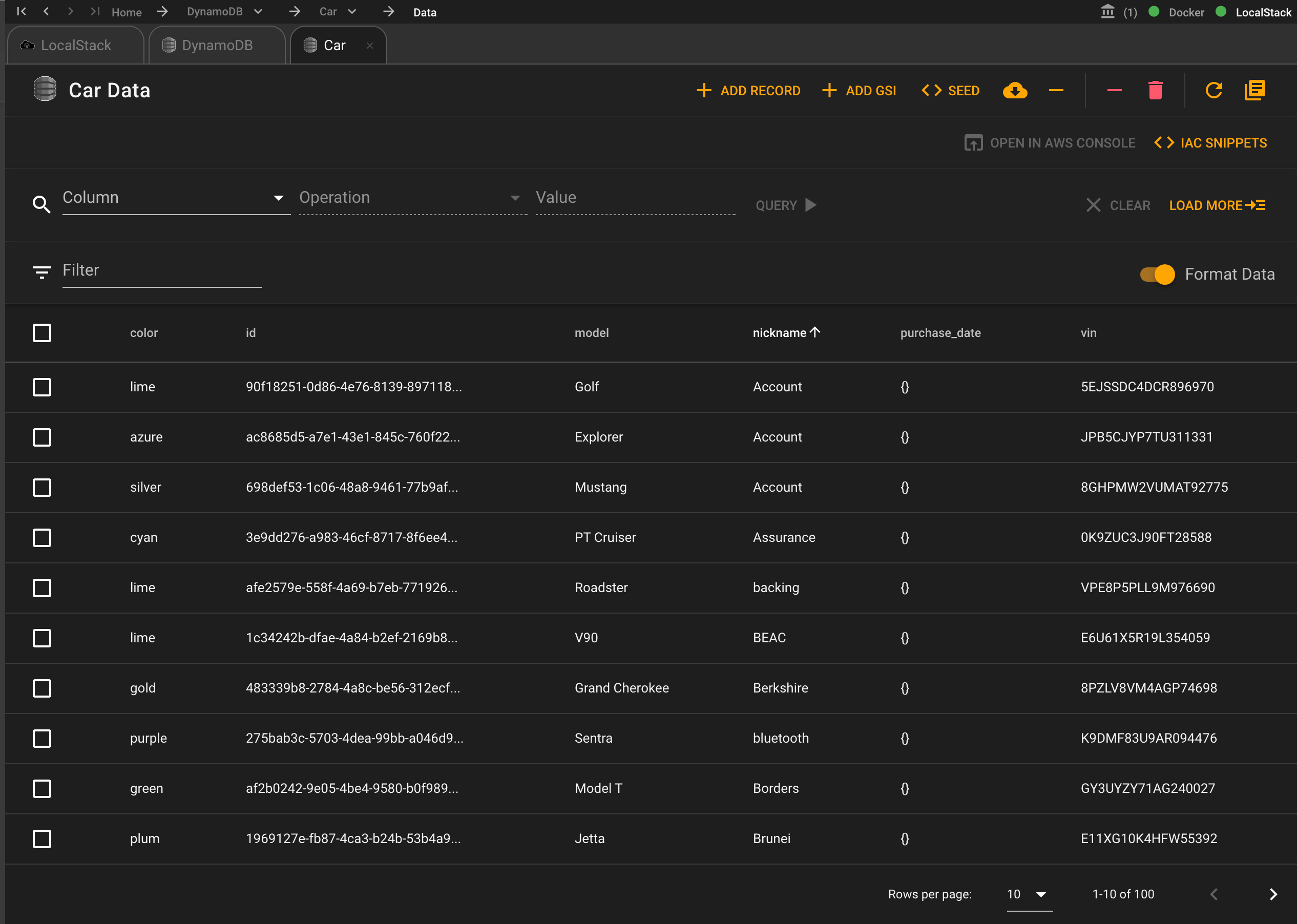
Task: Sort by the vin column header
Action: click(1088, 333)
